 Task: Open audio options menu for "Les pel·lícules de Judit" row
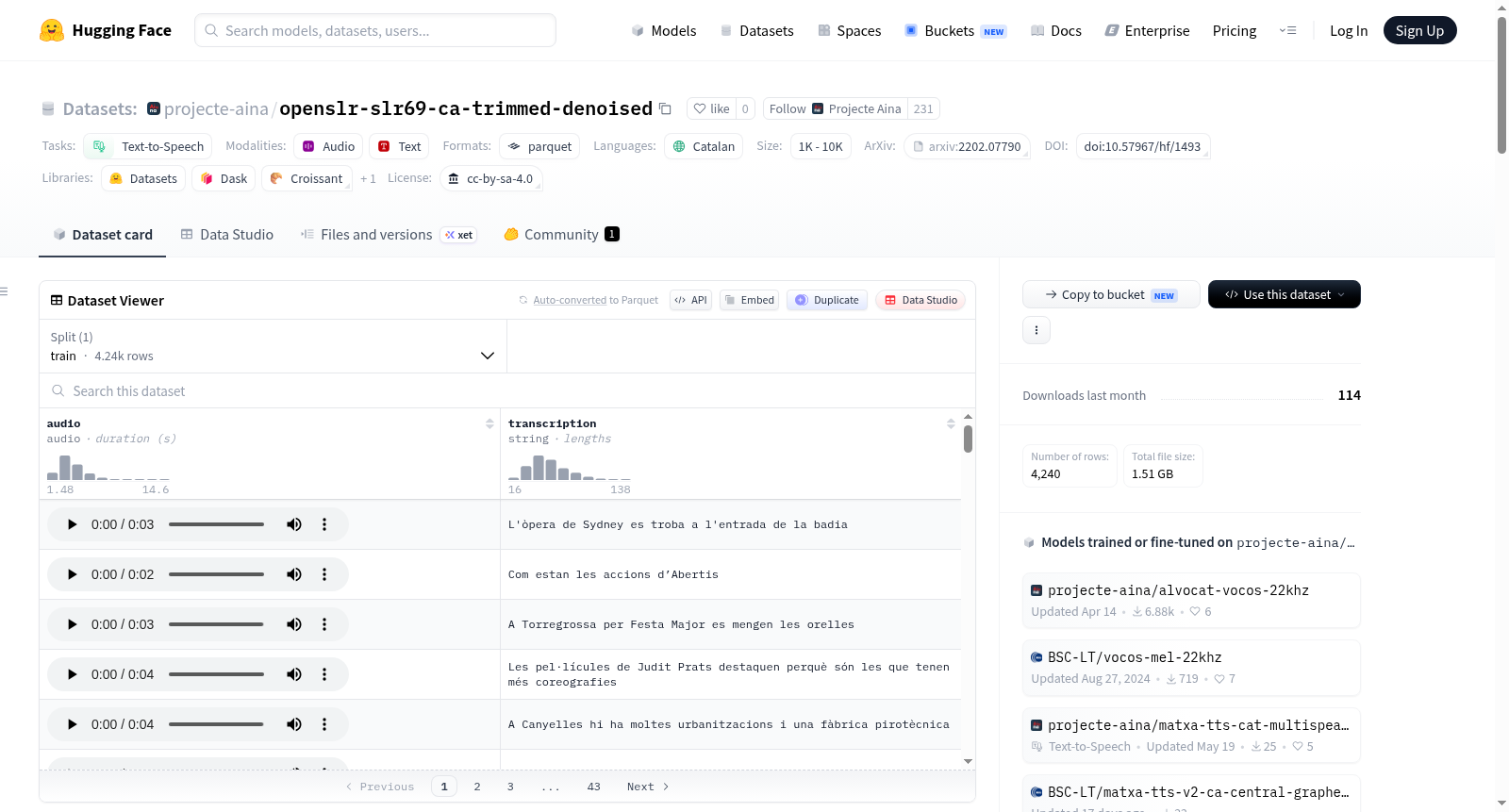click(324, 674)
